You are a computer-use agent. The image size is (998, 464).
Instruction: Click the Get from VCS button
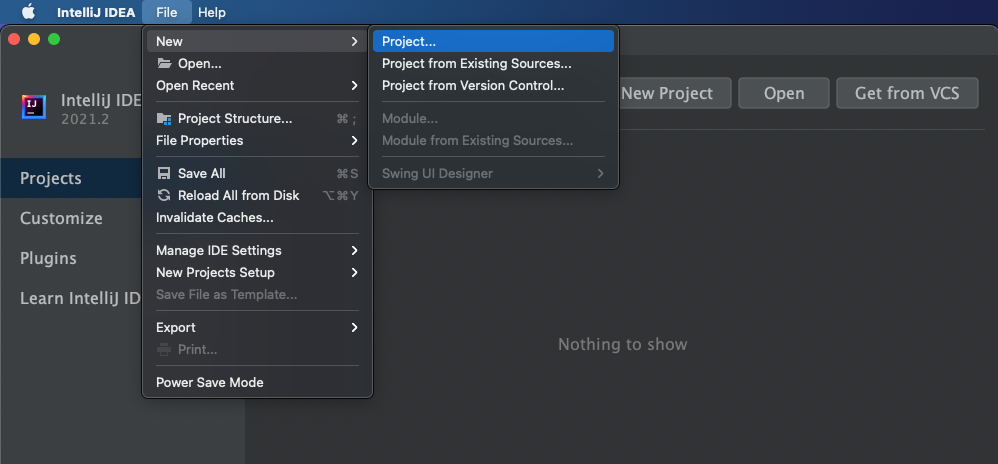click(907, 94)
